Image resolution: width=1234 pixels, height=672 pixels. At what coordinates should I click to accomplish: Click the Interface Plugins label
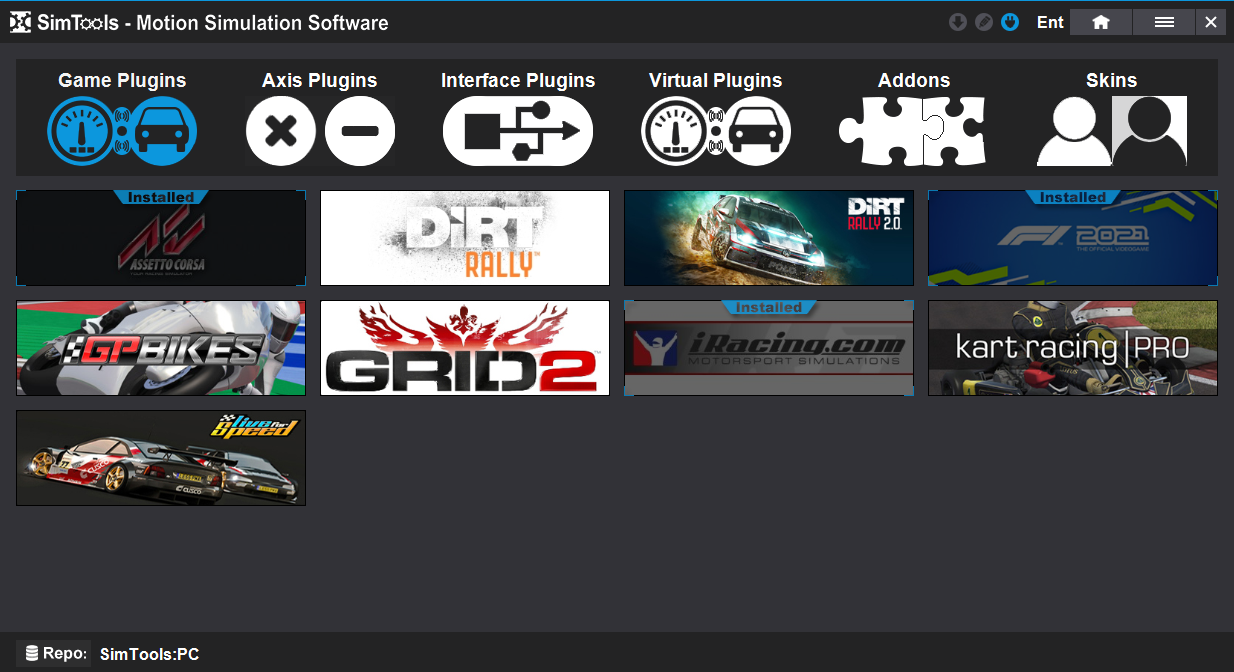518,81
